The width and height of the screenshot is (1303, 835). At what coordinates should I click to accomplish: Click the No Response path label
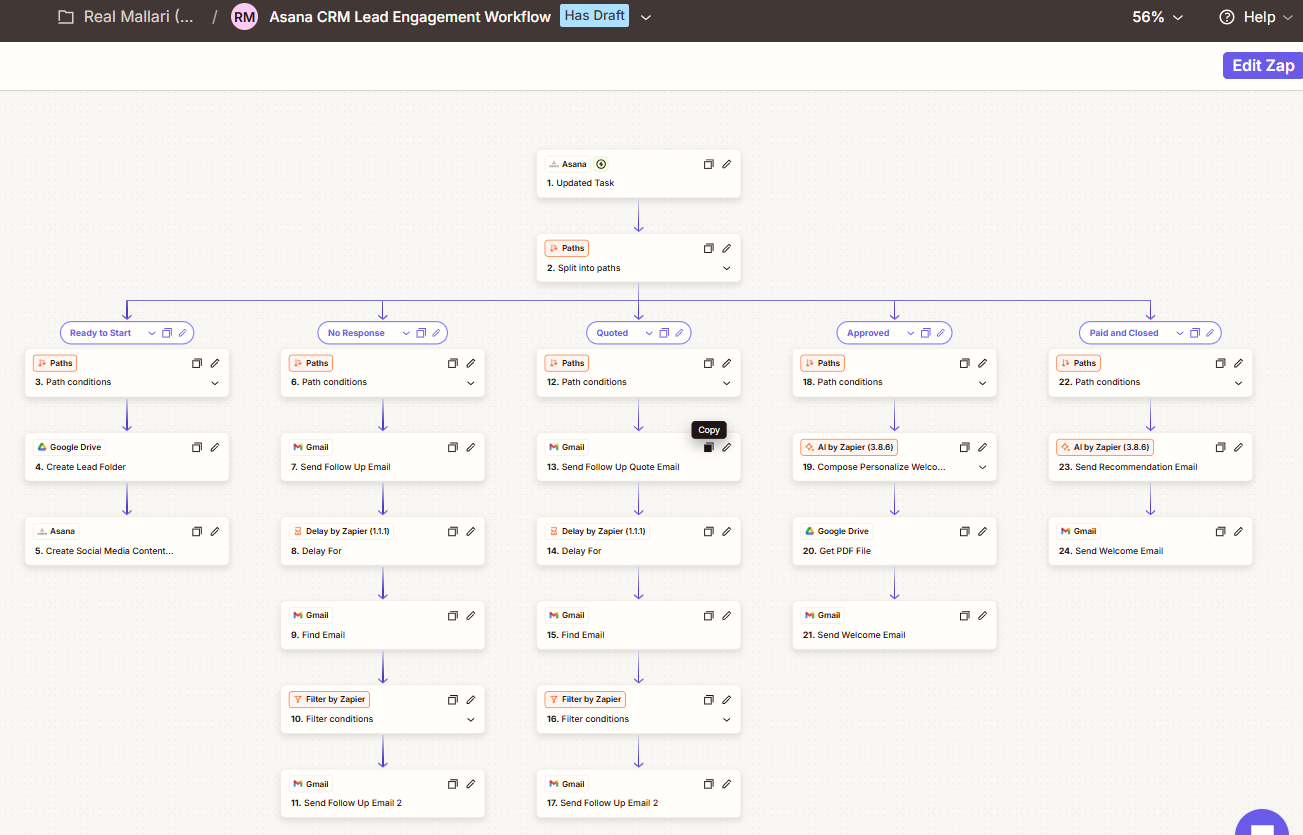tap(356, 333)
